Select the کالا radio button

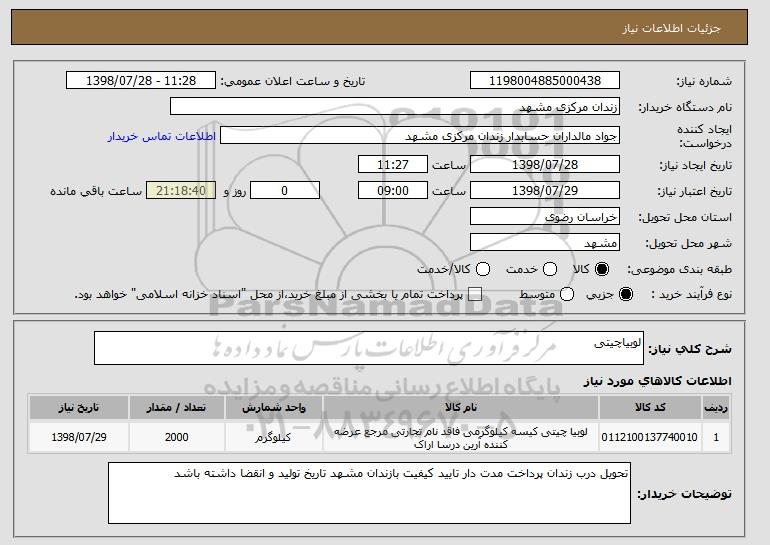pos(602,269)
